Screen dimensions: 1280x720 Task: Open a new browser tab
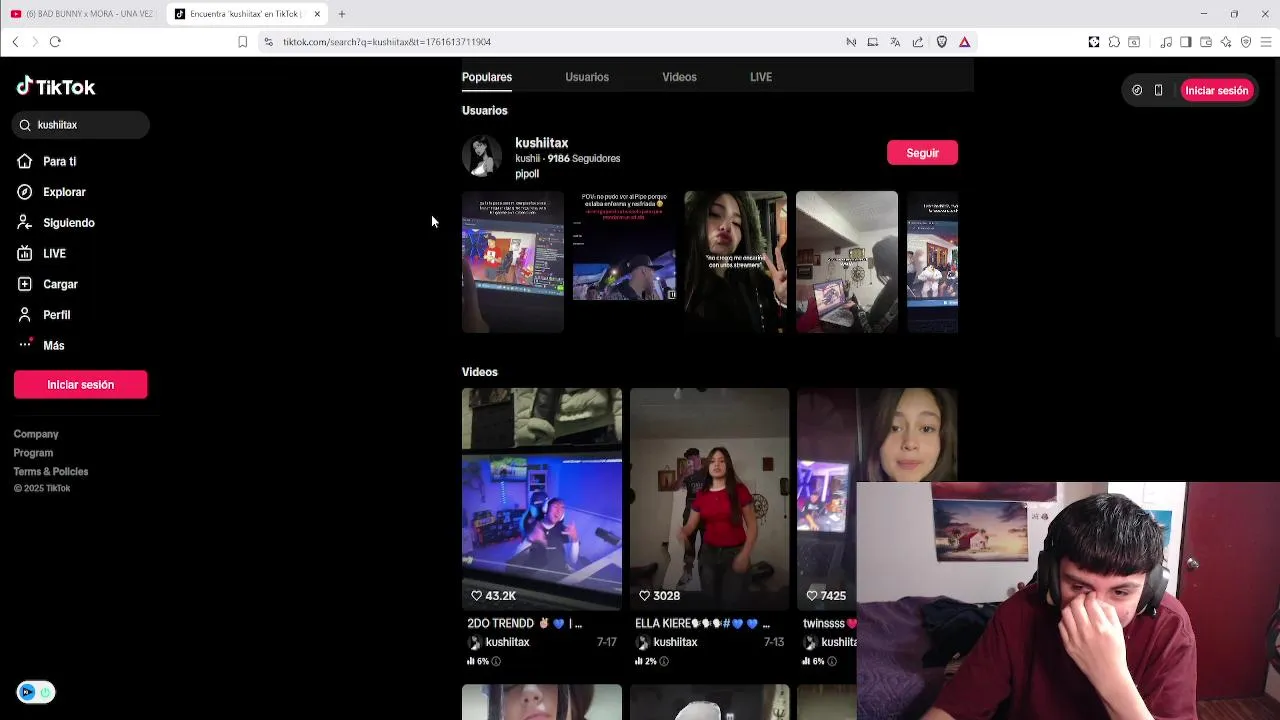click(342, 14)
